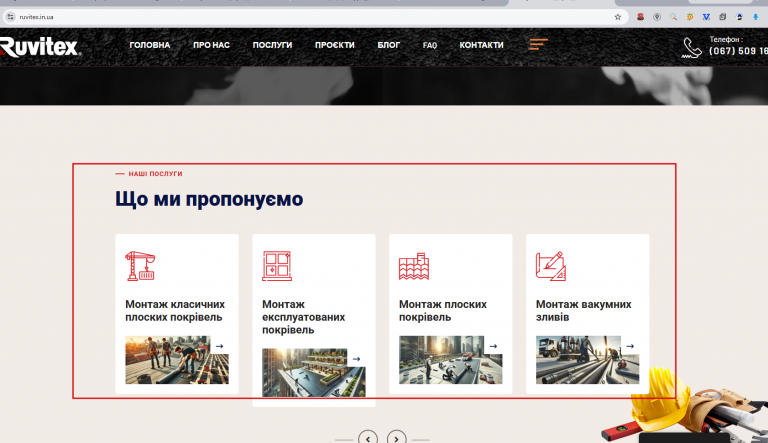Viewport: 768px width, 443px height.
Task: Open ПОСЛУГИ menu item
Action: coord(272,45)
